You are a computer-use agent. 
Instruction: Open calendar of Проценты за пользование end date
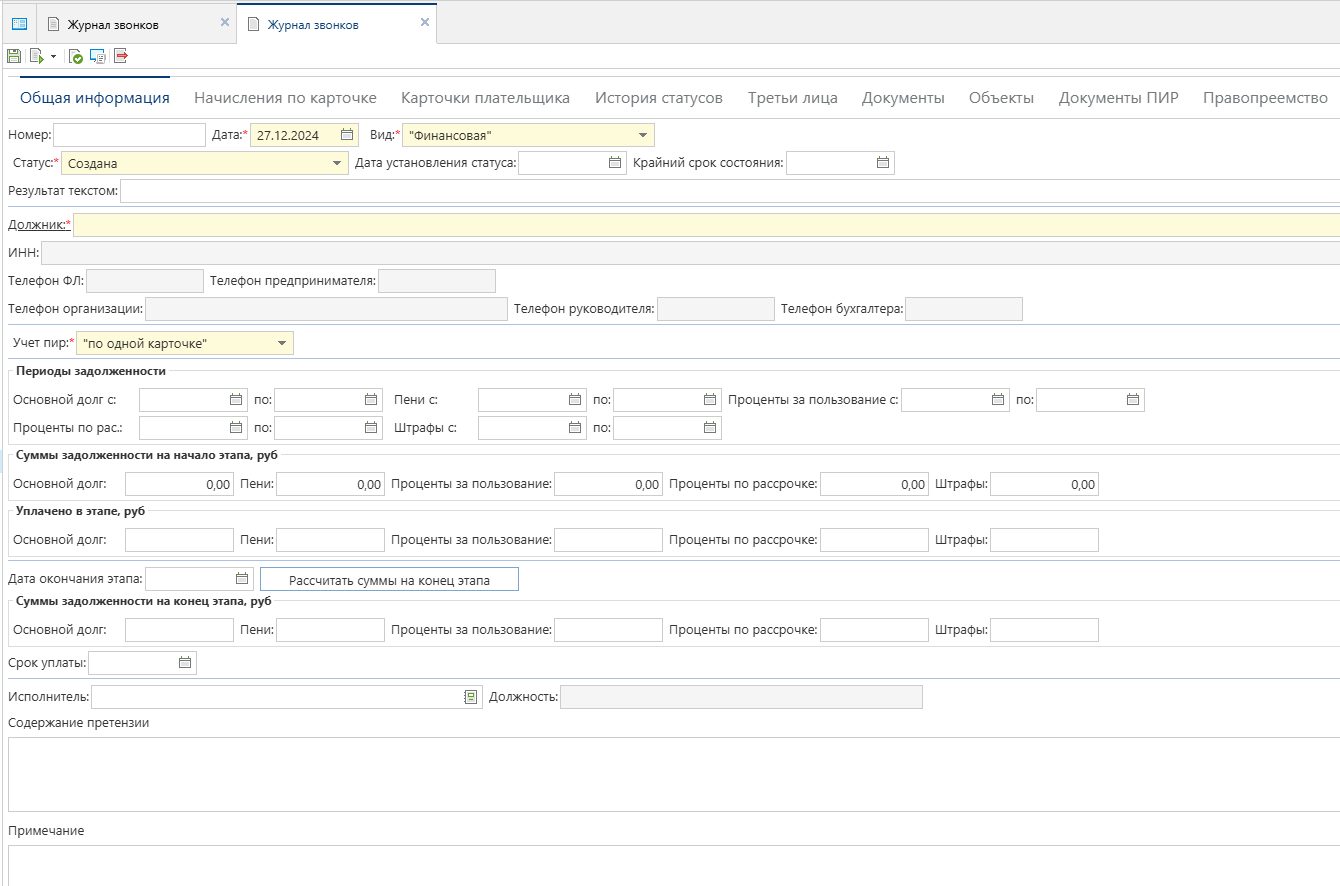point(1133,400)
